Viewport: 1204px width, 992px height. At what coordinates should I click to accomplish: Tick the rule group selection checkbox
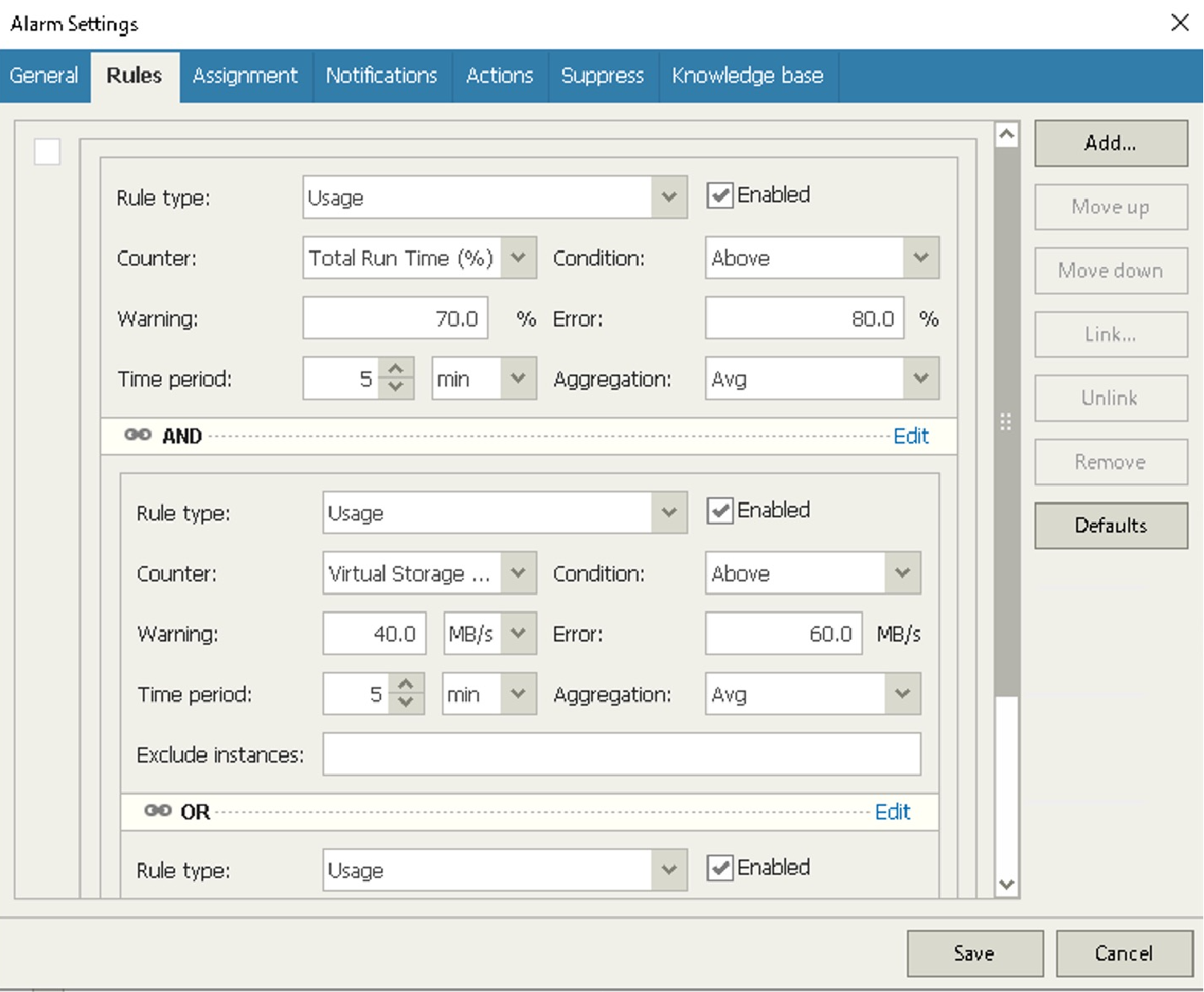point(47,152)
